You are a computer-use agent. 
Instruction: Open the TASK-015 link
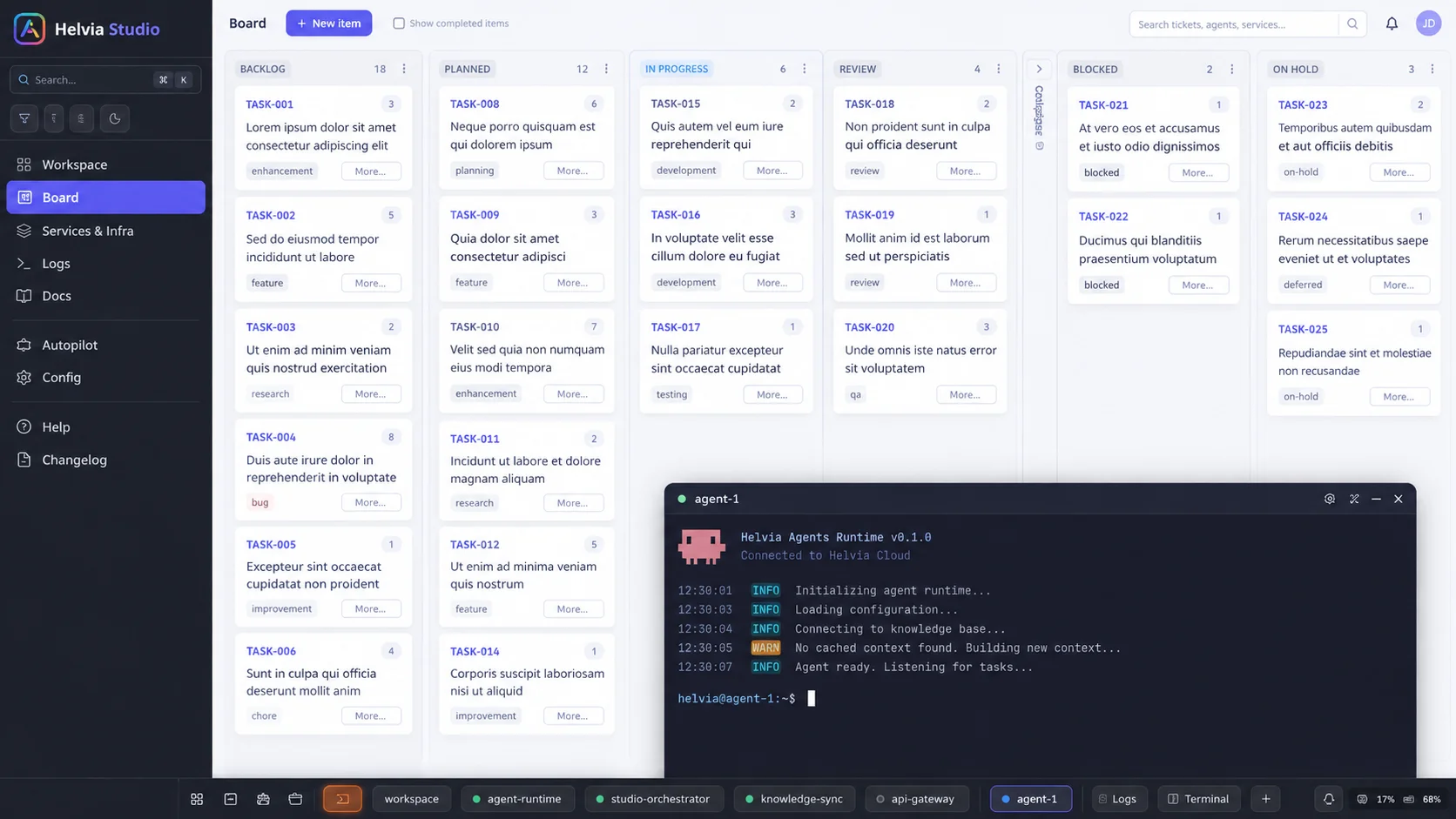(x=676, y=104)
